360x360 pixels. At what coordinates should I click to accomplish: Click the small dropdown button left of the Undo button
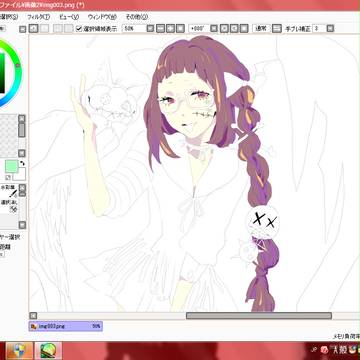coord(22,29)
